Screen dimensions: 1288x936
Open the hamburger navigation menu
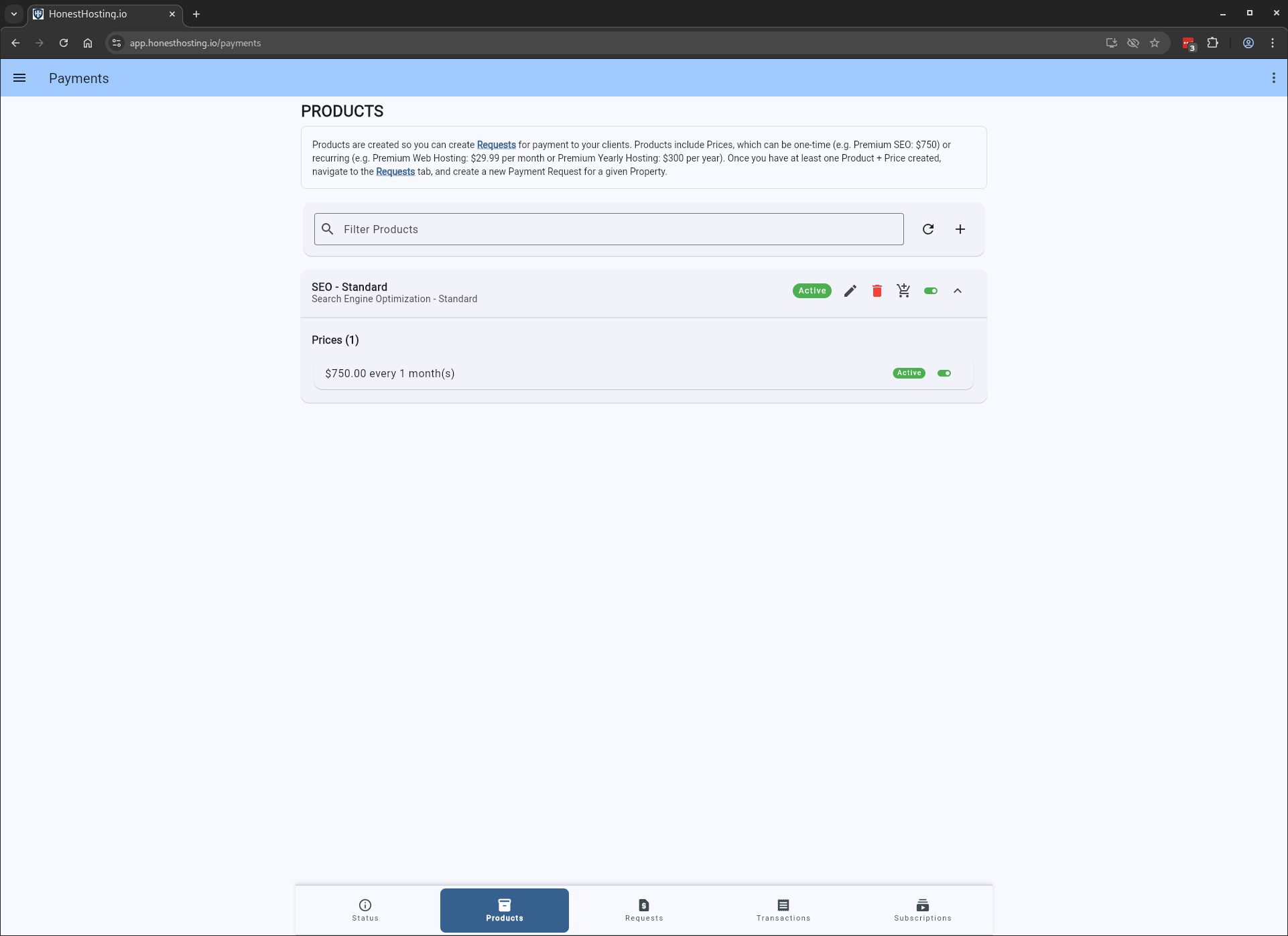tap(19, 78)
